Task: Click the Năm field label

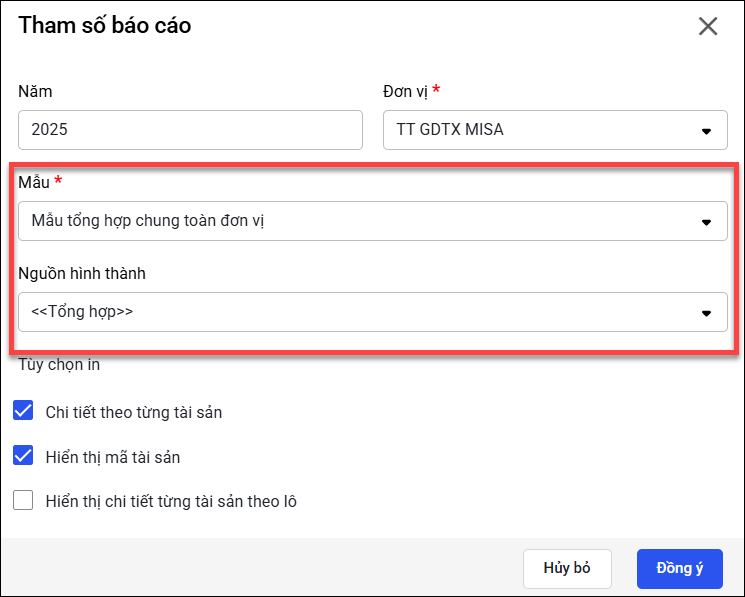Action: coord(35,91)
